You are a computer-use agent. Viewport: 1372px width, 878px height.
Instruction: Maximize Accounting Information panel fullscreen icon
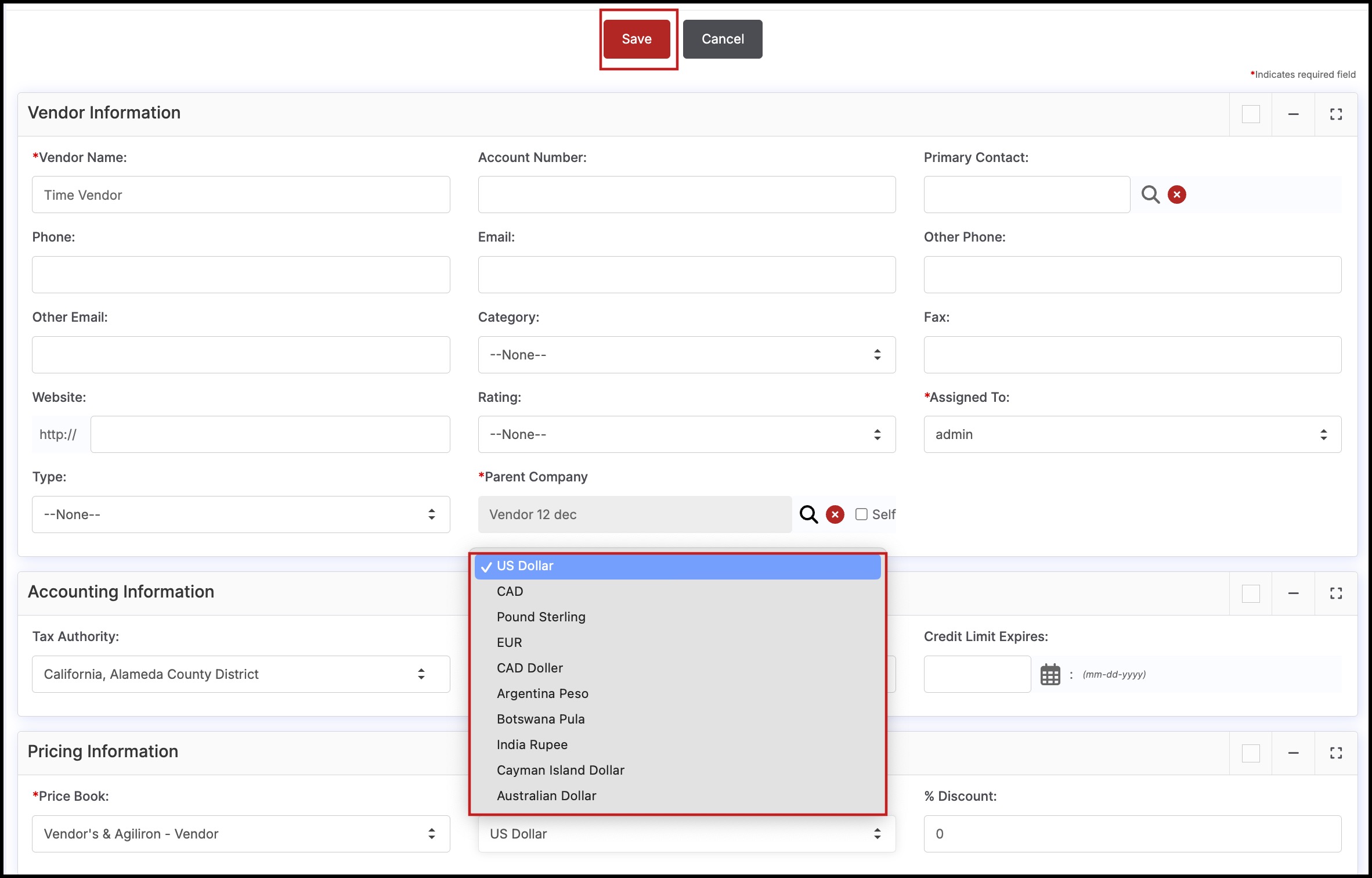(x=1336, y=593)
